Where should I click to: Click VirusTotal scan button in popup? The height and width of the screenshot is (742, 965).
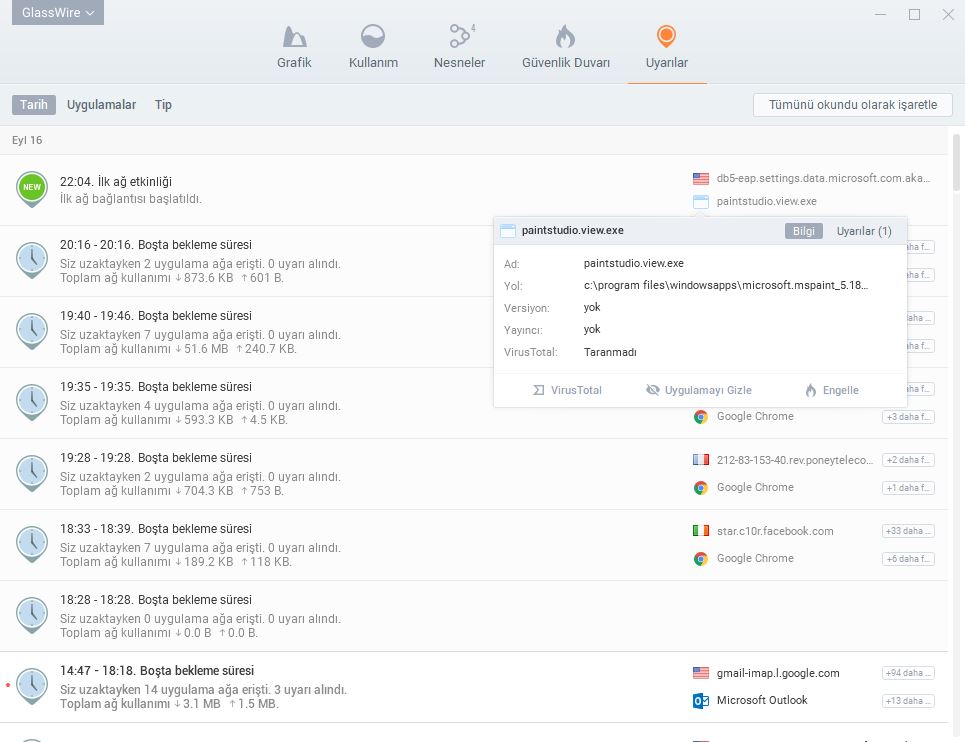(x=567, y=390)
